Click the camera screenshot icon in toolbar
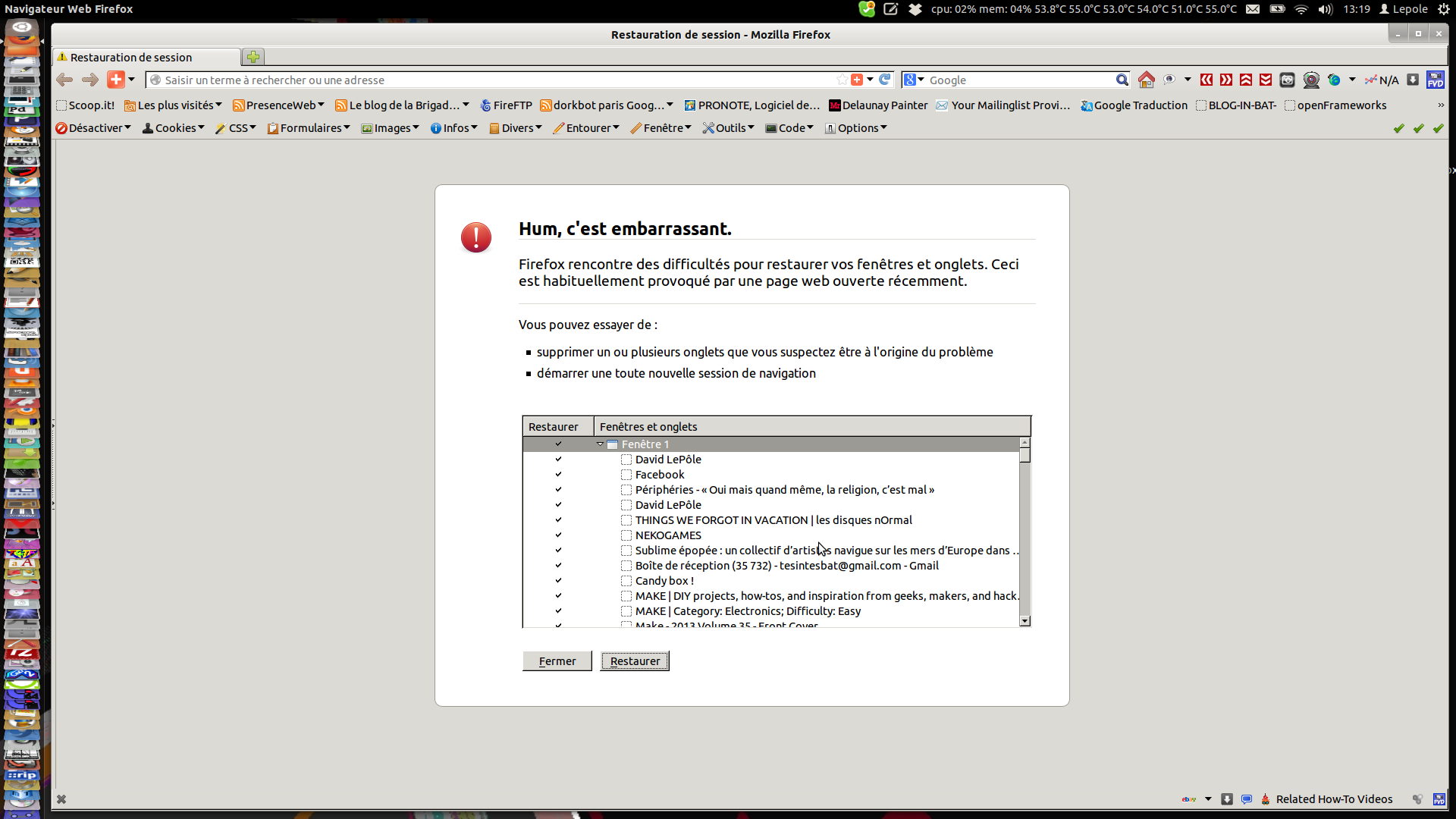The image size is (1456, 819). [x=1287, y=80]
